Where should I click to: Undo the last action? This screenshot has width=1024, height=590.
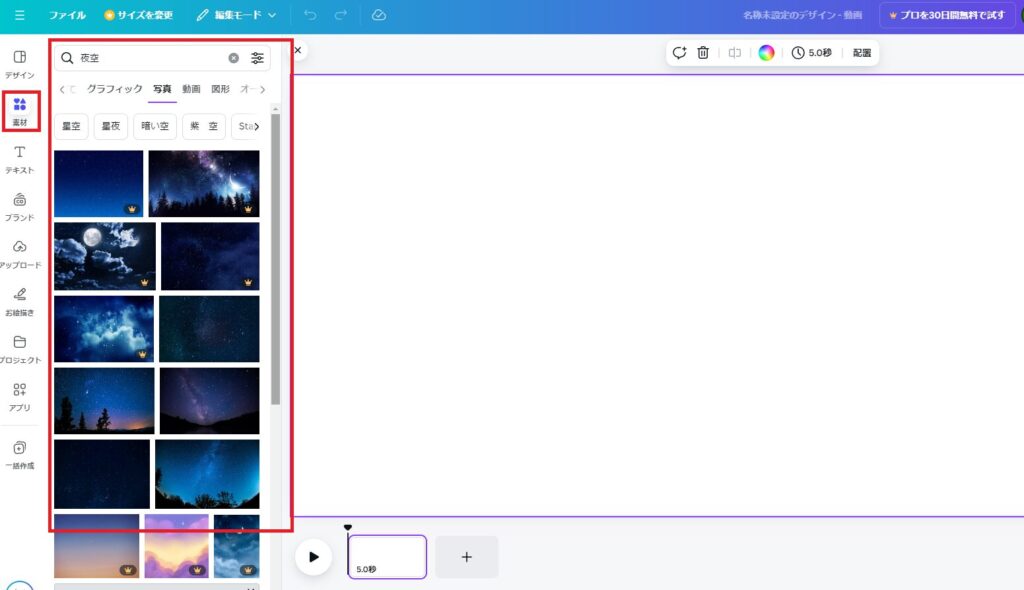pos(310,15)
